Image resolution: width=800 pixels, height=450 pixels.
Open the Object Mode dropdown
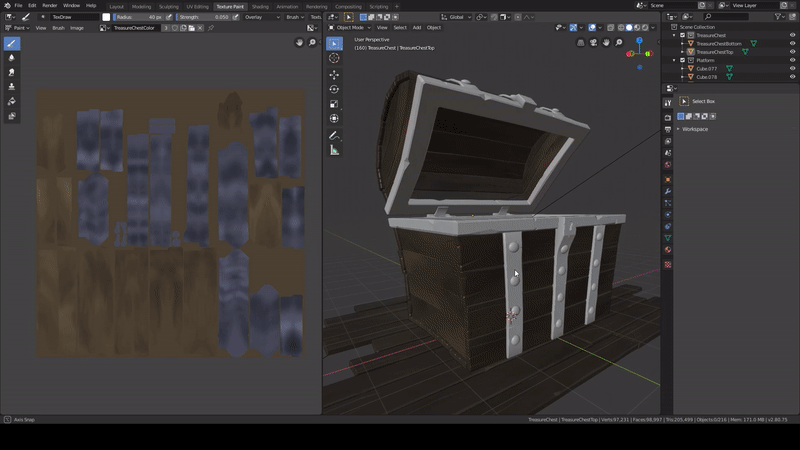coord(351,28)
